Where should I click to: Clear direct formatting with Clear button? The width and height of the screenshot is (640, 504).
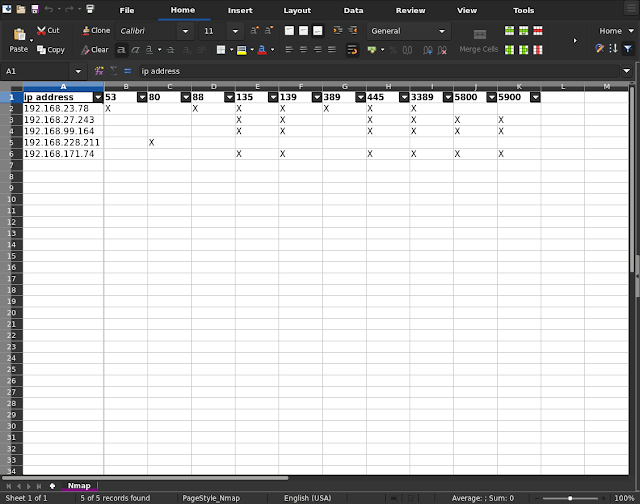pos(94,49)
